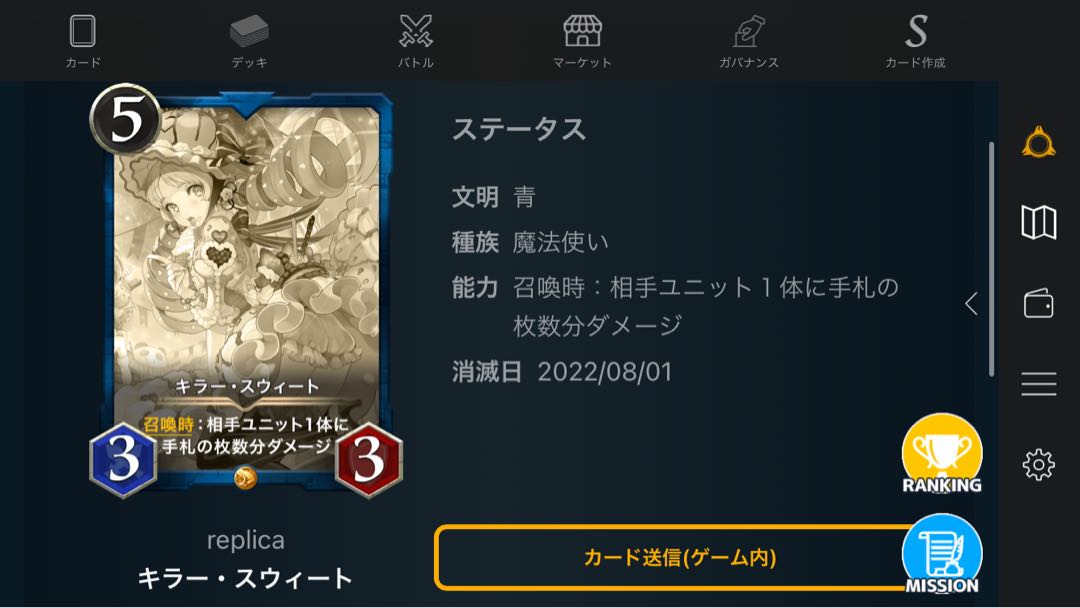
Task: Go to バトル battle section
Action: click(416, 41)
